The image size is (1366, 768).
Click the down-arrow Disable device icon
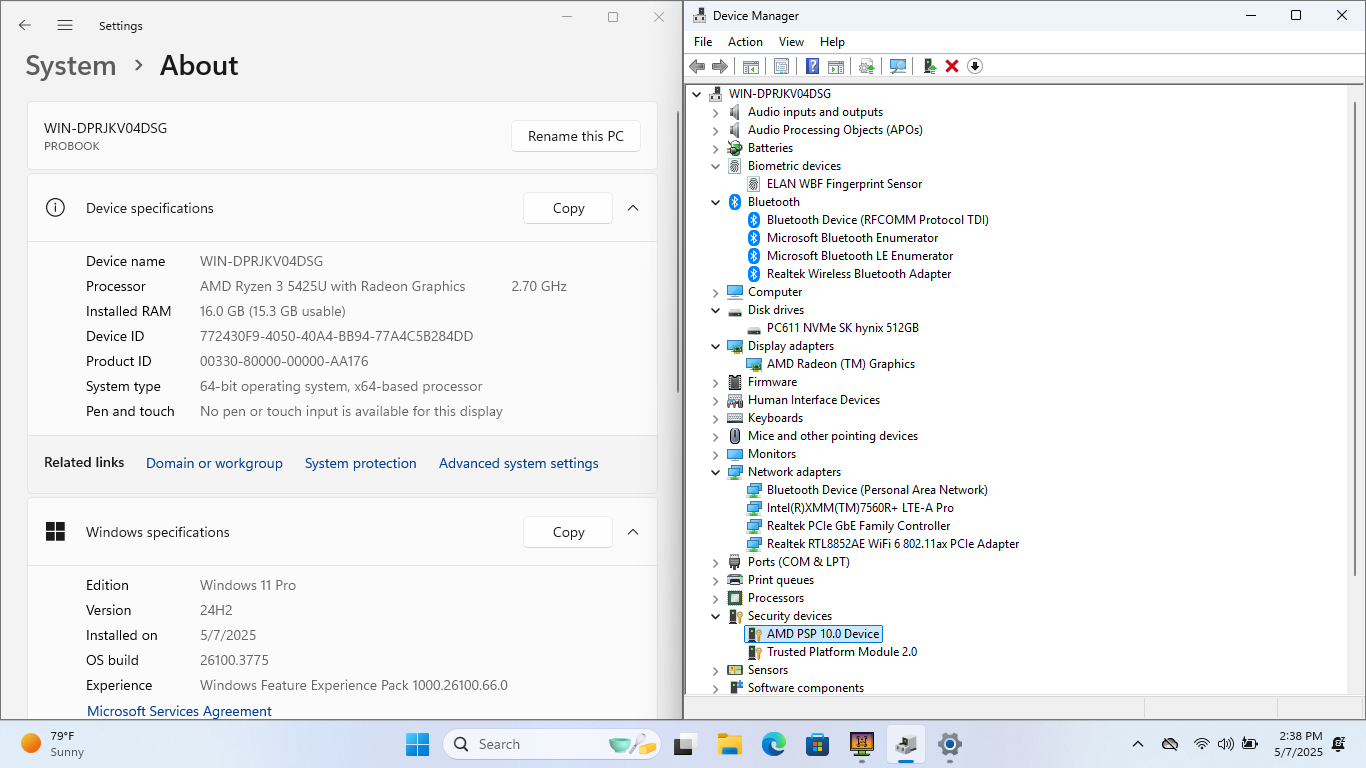(x=975, y=66)
